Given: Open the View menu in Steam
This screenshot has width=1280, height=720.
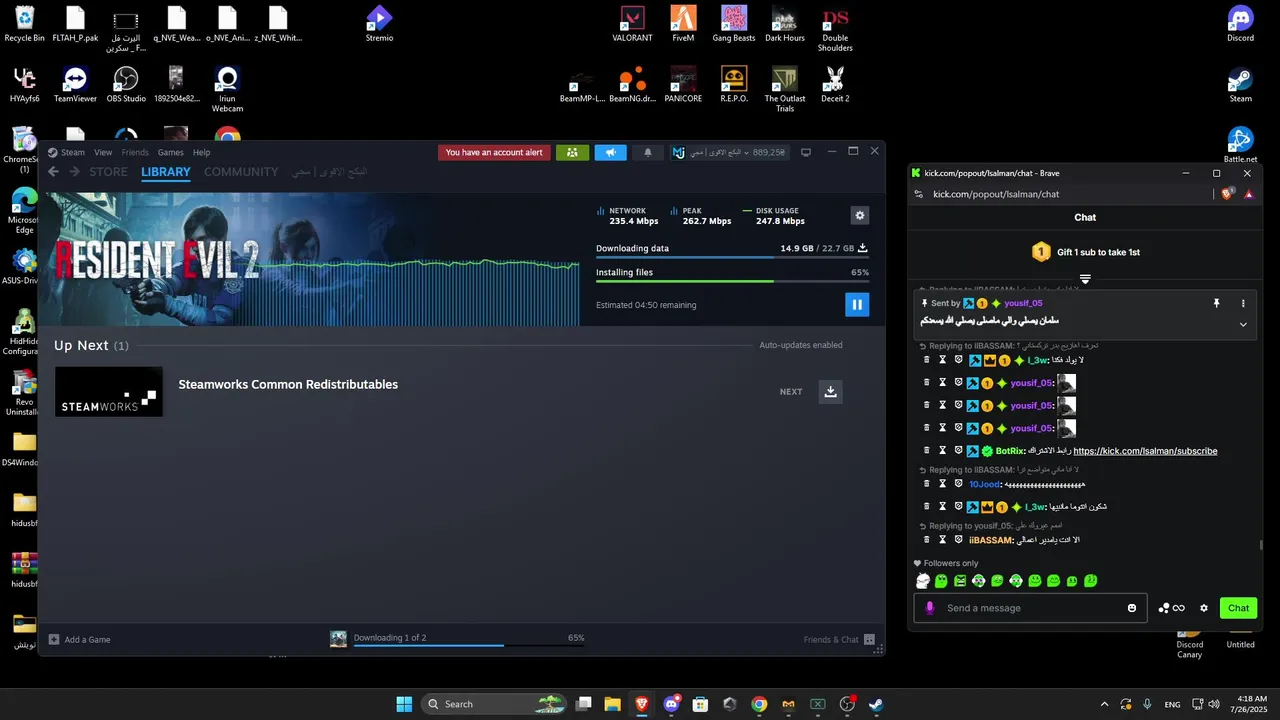Looking at the screenshot, I should (103, 153).
